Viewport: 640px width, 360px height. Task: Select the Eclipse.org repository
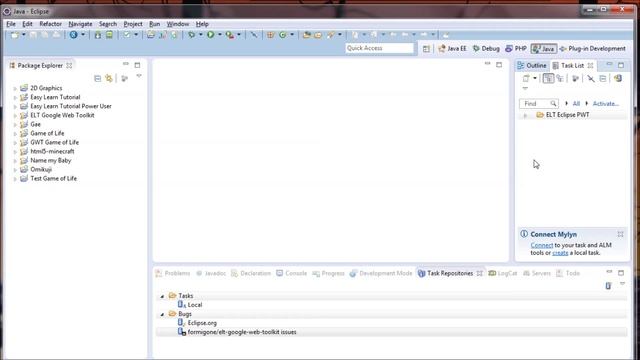click(x=202, y=323)
